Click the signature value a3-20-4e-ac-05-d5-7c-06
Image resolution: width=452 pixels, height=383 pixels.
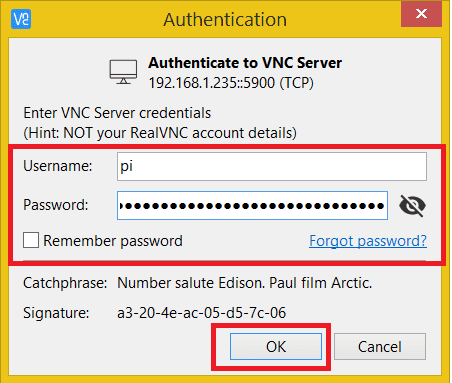coord(202,313)
